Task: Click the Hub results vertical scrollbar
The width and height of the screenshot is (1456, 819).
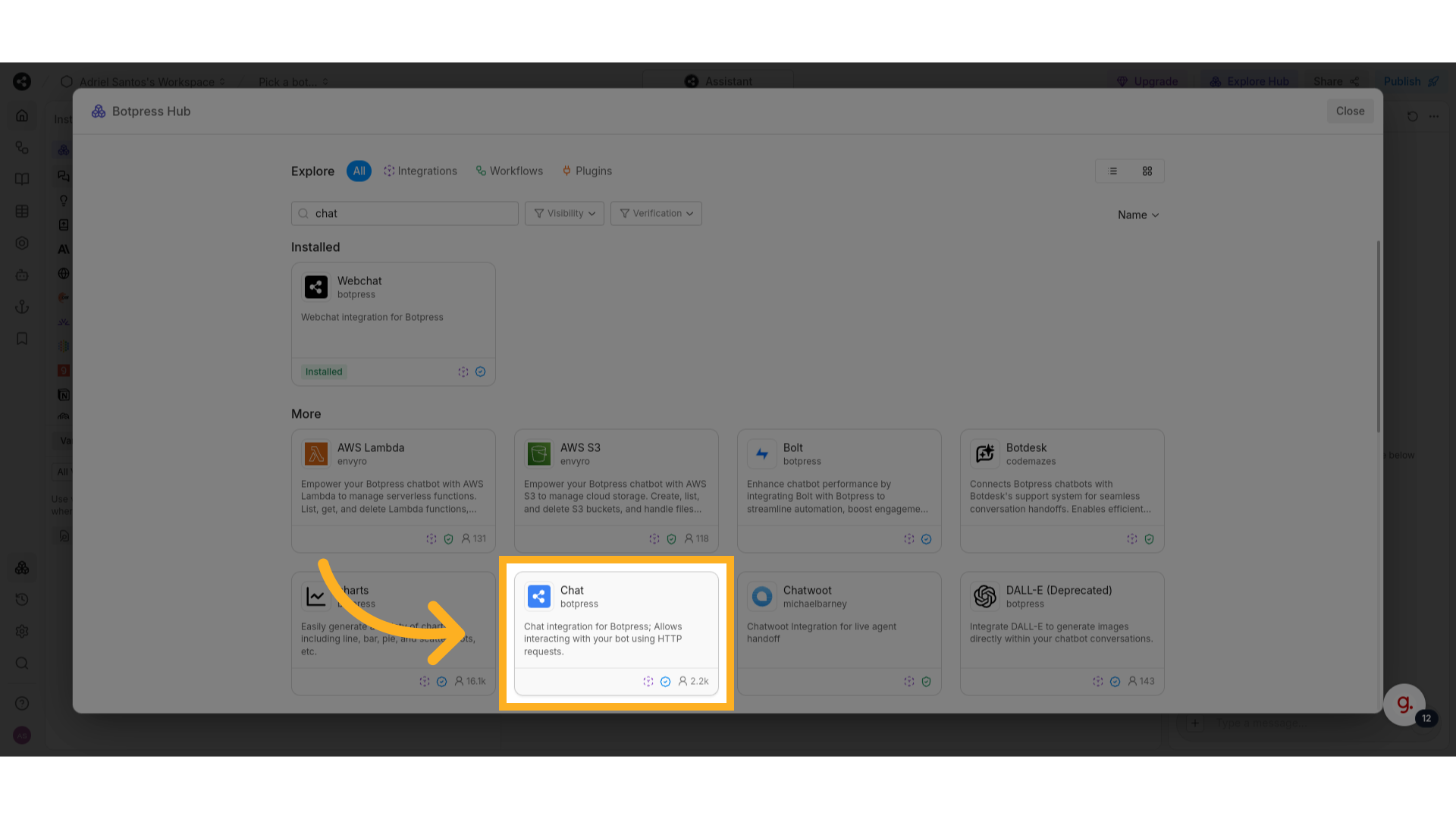Action: coord(1378,337)
